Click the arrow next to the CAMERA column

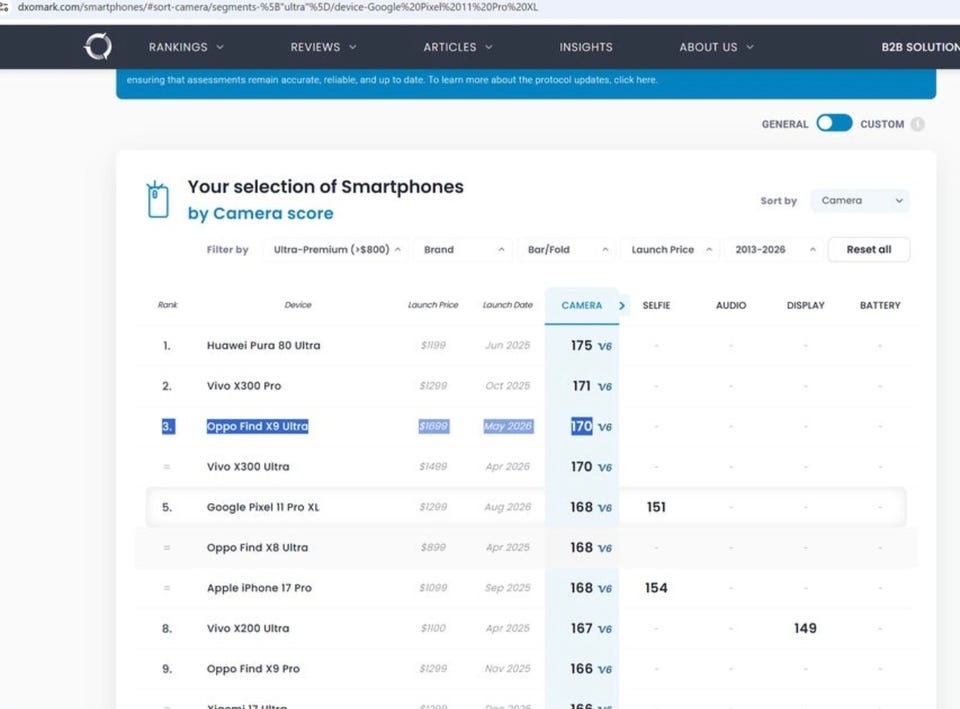click(622, 306)
